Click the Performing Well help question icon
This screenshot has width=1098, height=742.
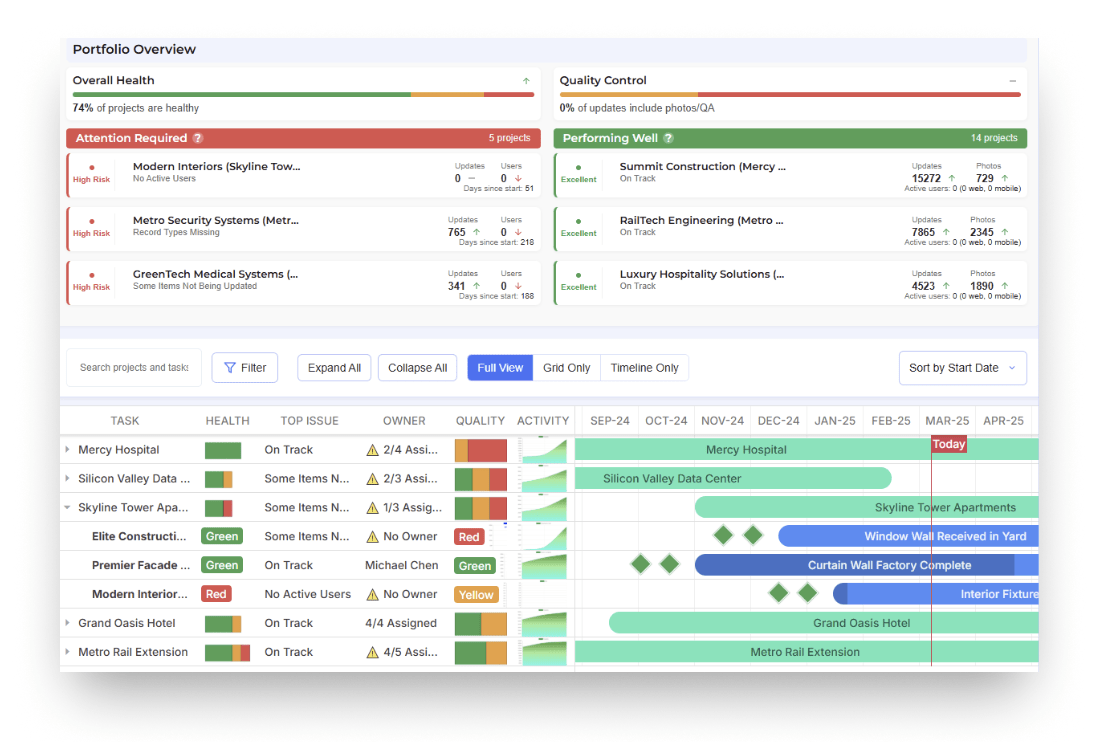tap(669, 138)
